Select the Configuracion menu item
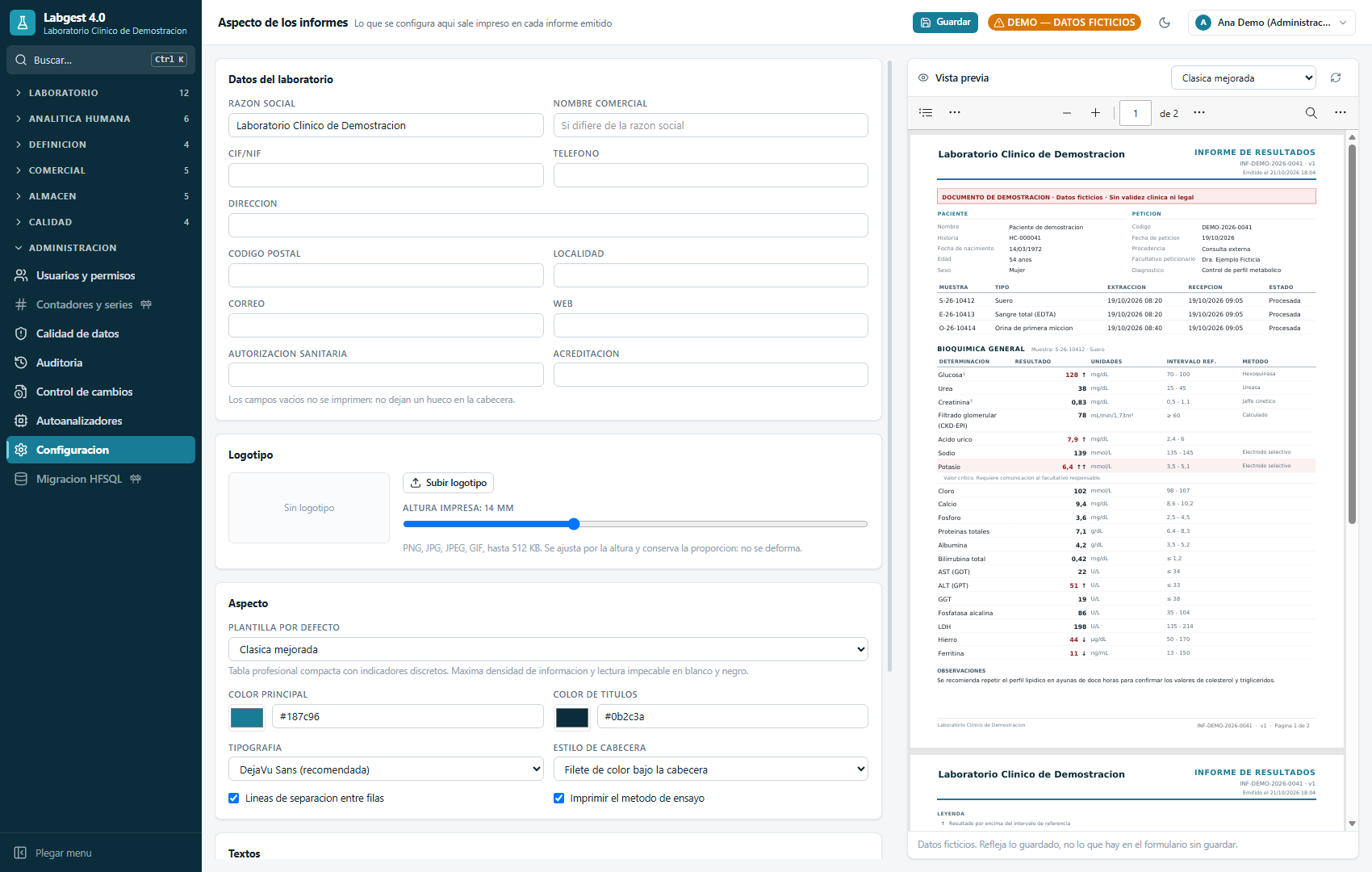The image size is (1372, 872). 101,450
